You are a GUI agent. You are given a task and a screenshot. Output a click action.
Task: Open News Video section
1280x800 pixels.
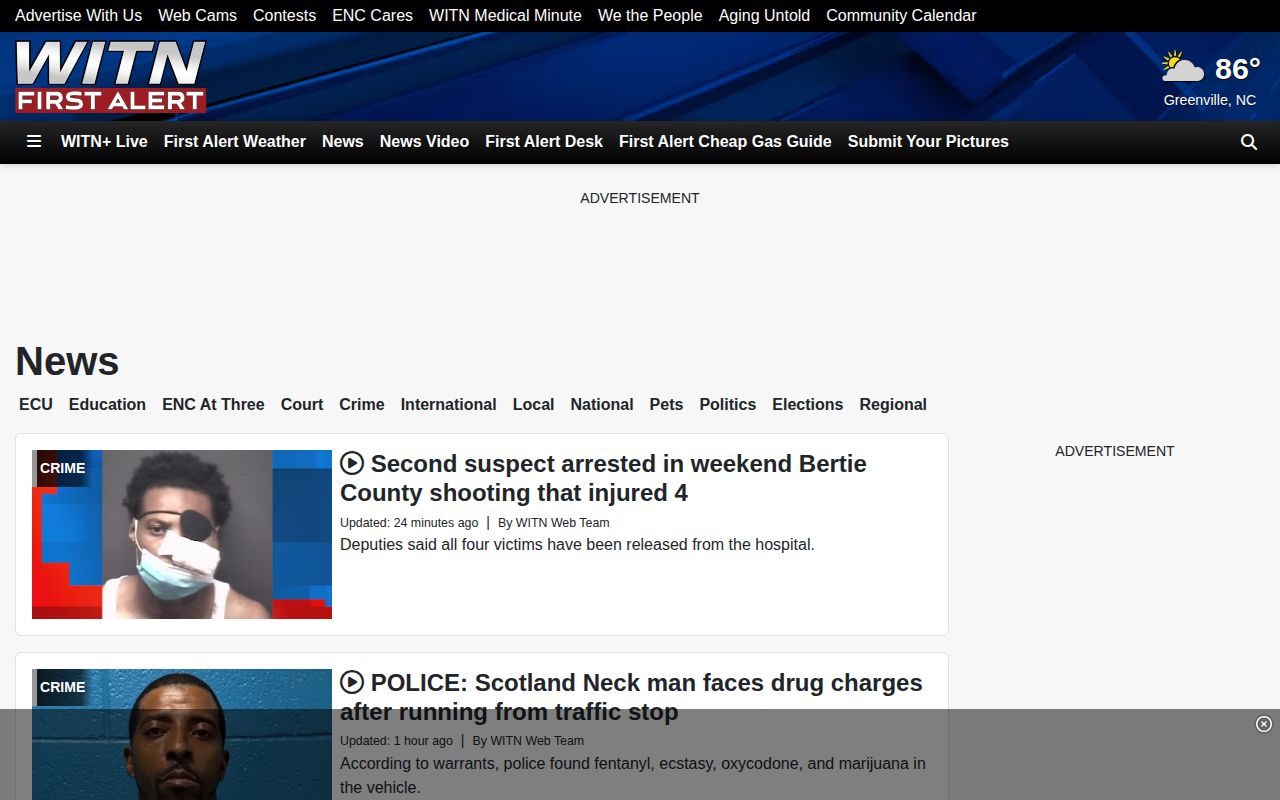coord(424,142)
